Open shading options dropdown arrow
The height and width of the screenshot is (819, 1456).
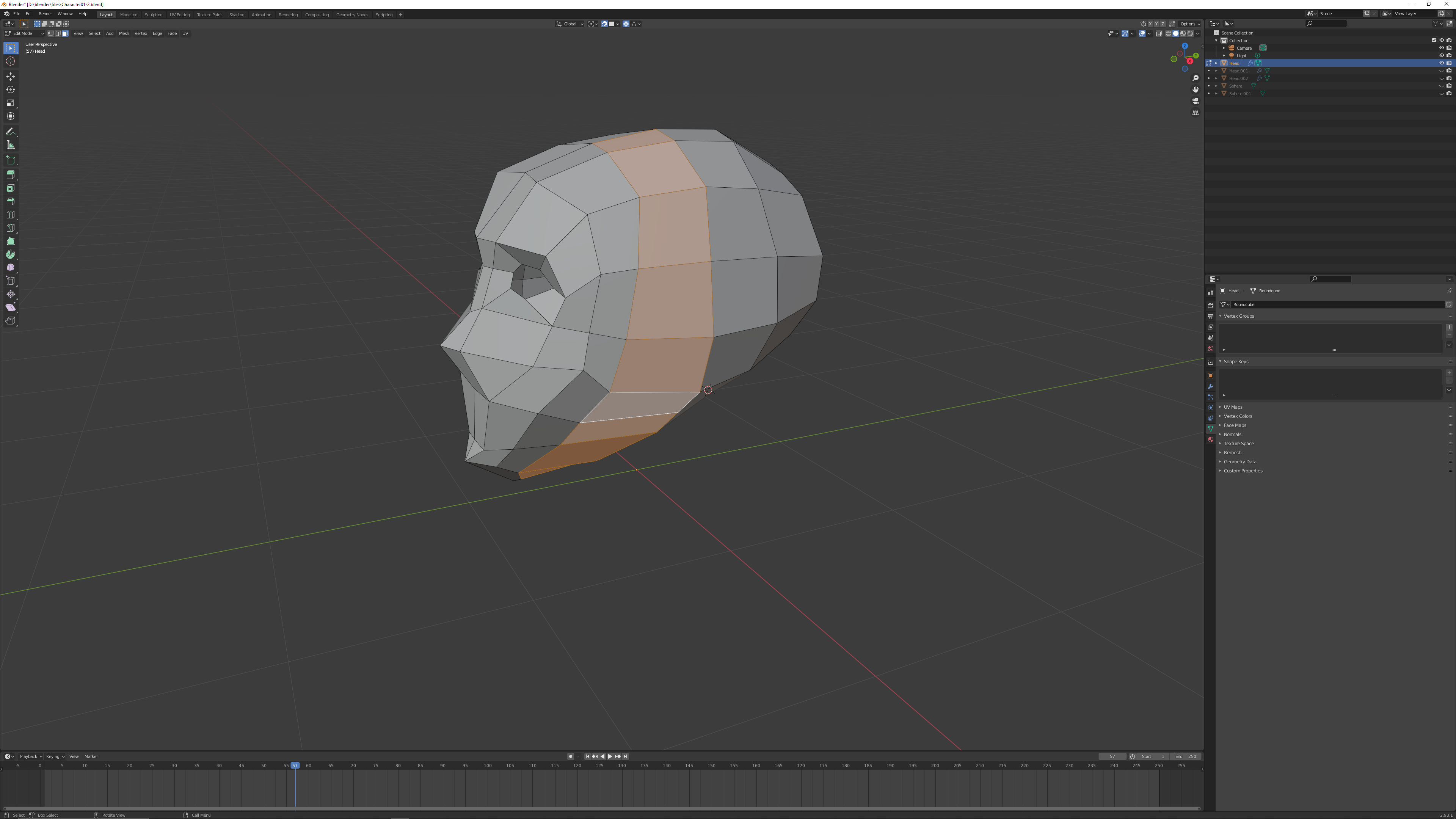pyautogui.click(x=1198, y=33)
